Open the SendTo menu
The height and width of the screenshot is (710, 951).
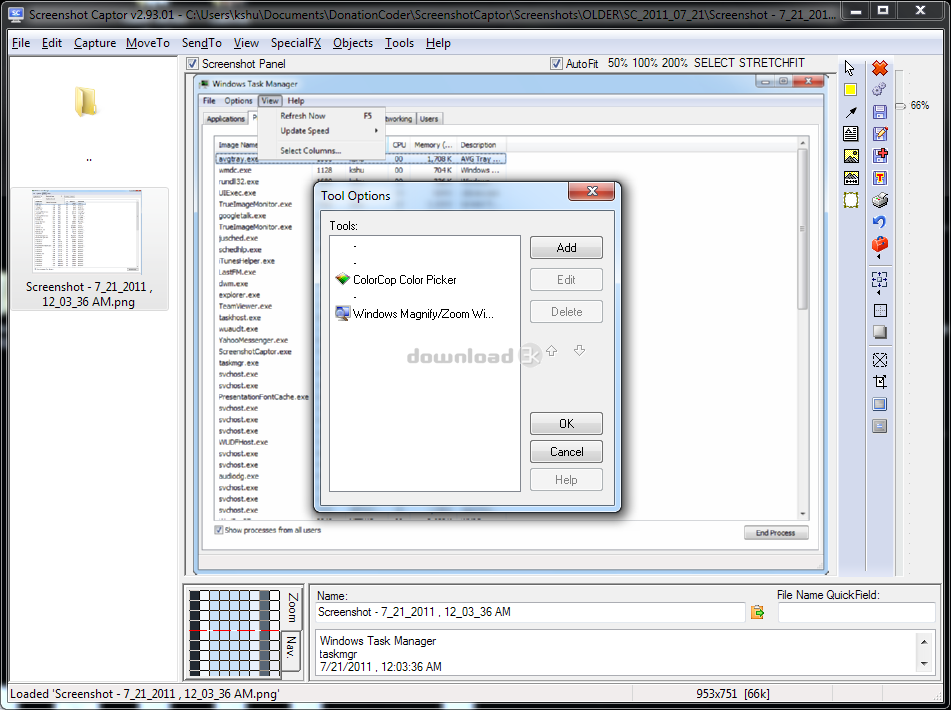point(202,43)
